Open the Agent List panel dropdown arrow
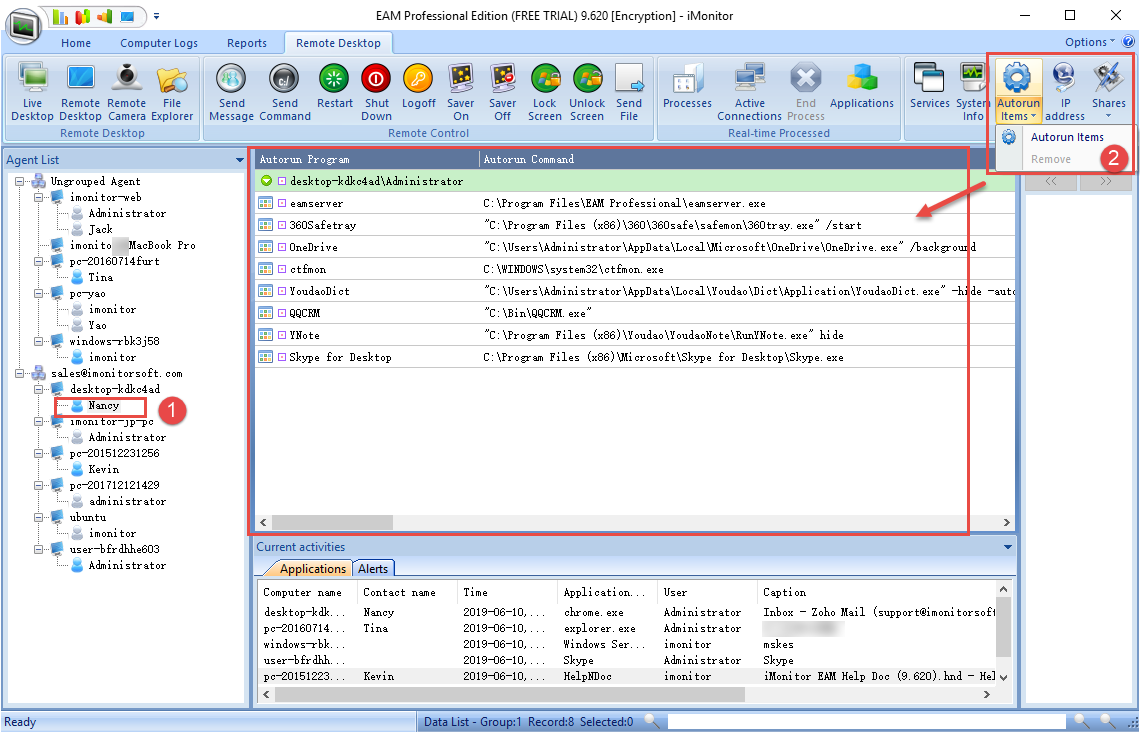This screenshot has height=733, width=1140. [x=240, y=160]
